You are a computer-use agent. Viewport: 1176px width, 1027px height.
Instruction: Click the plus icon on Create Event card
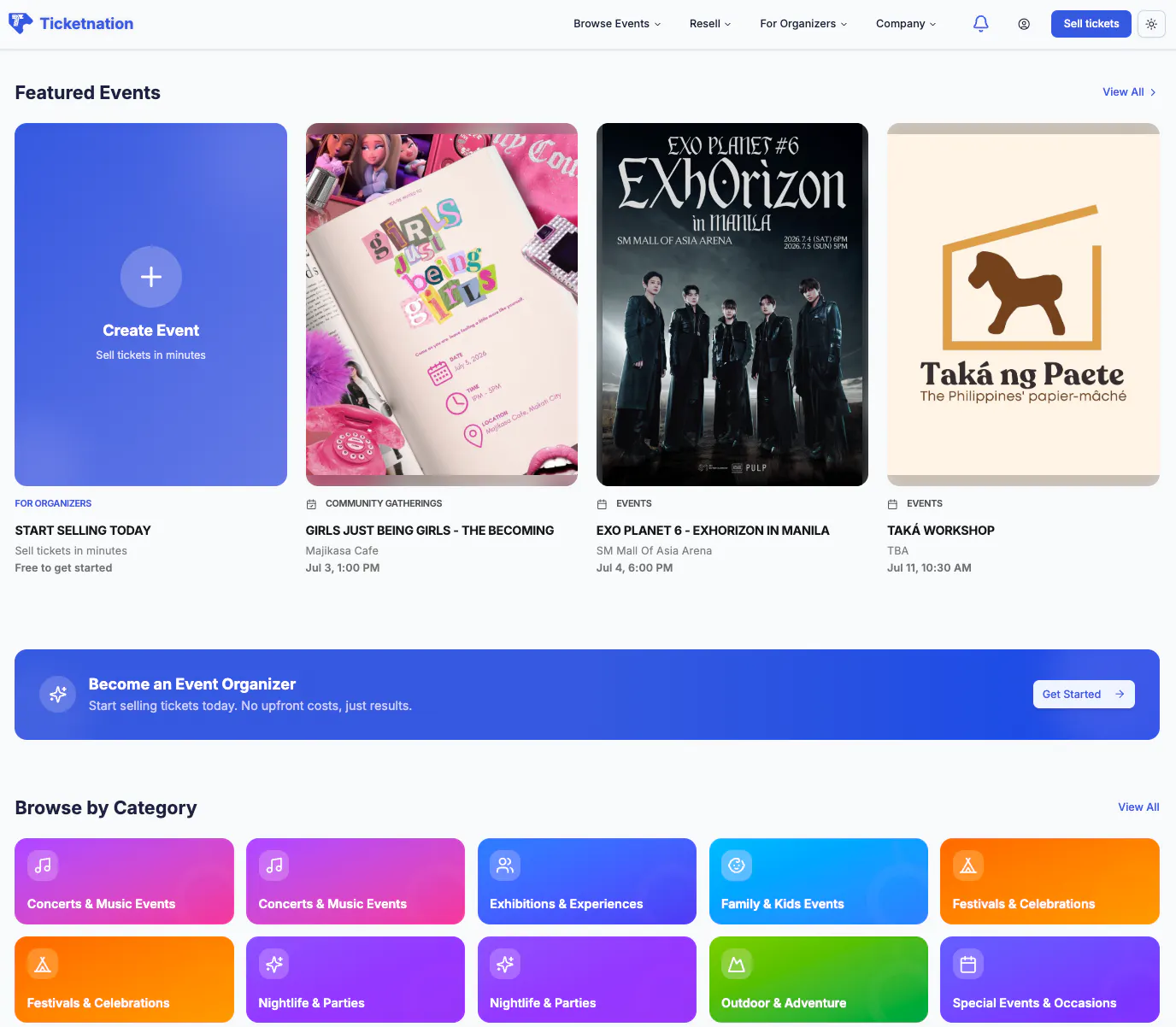(151, 277)
